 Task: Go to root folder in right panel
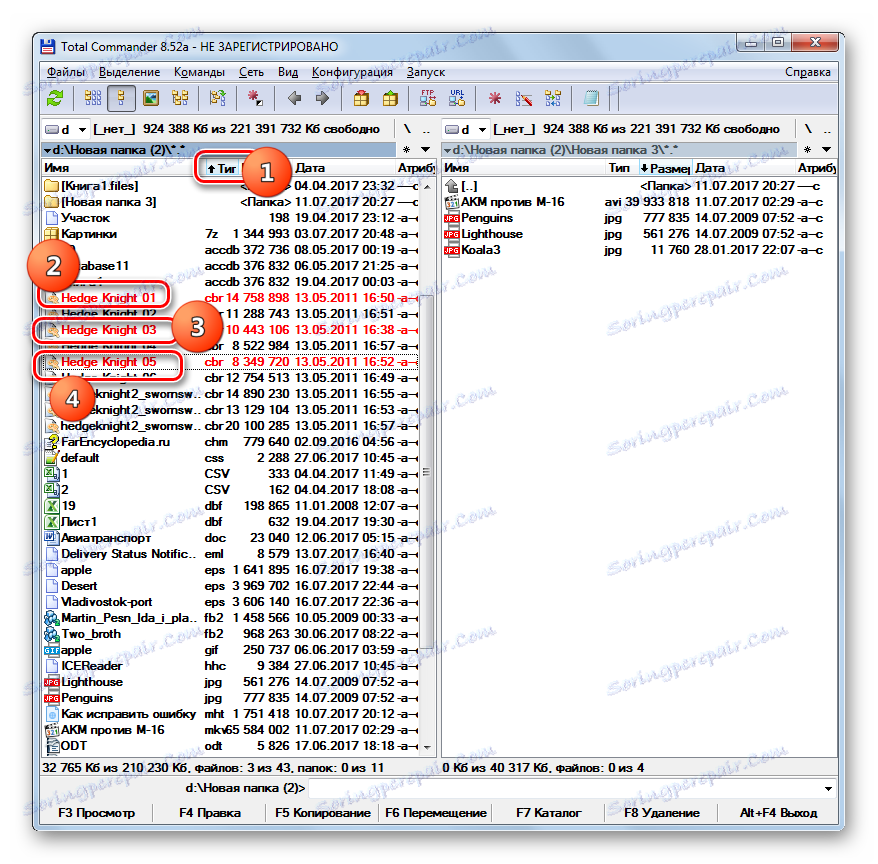coord(808,129)
